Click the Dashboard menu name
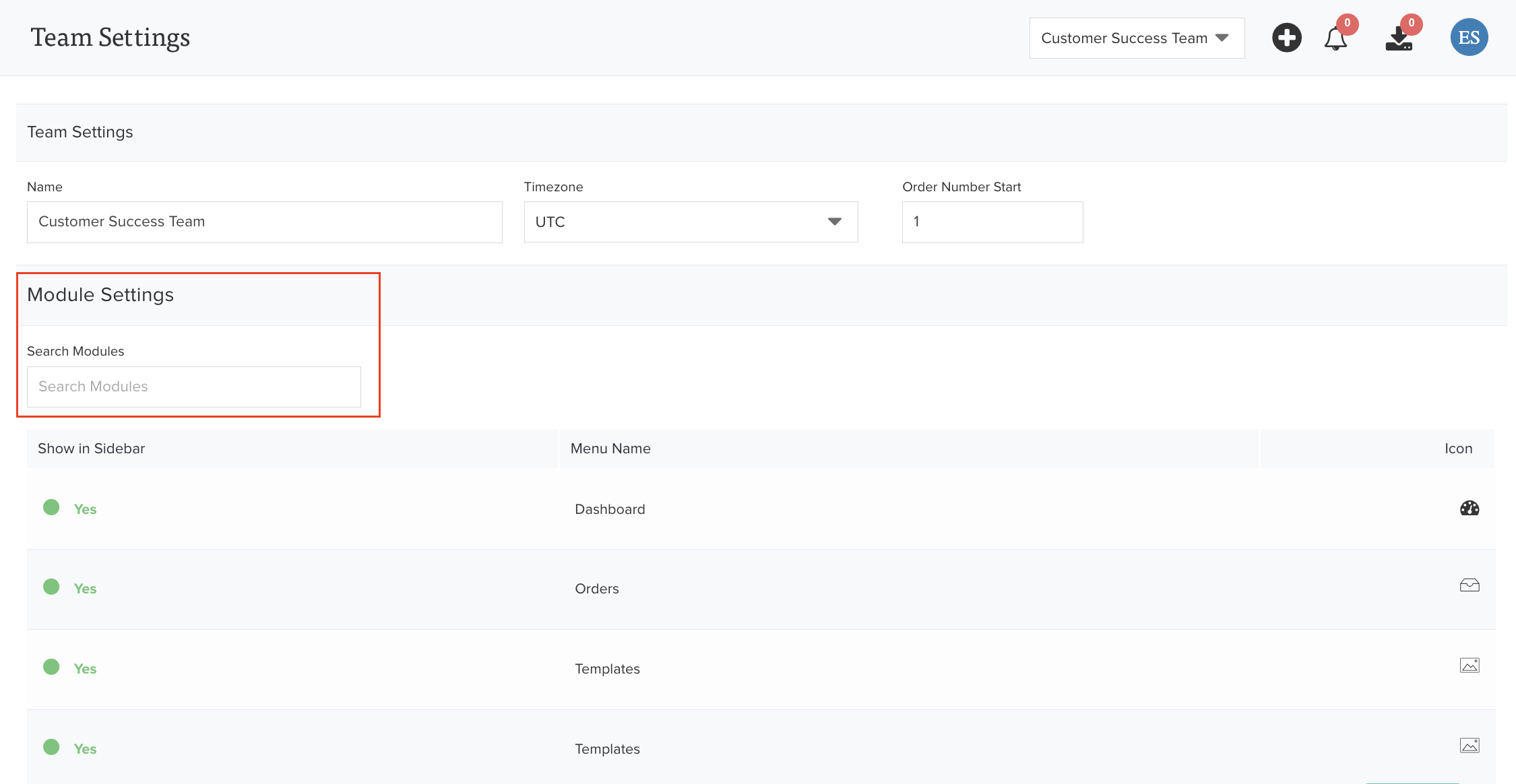The image size is (1516, 784). tap(610, 509)
